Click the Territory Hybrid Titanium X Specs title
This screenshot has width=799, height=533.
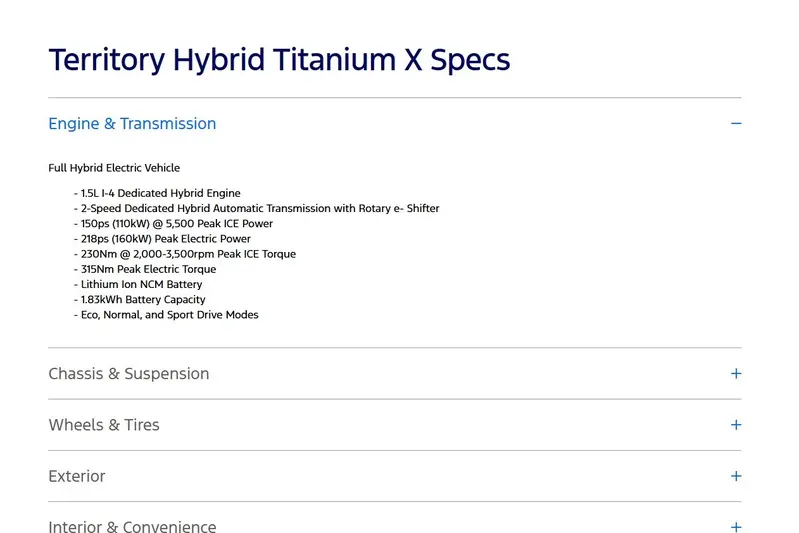(279, 60)
